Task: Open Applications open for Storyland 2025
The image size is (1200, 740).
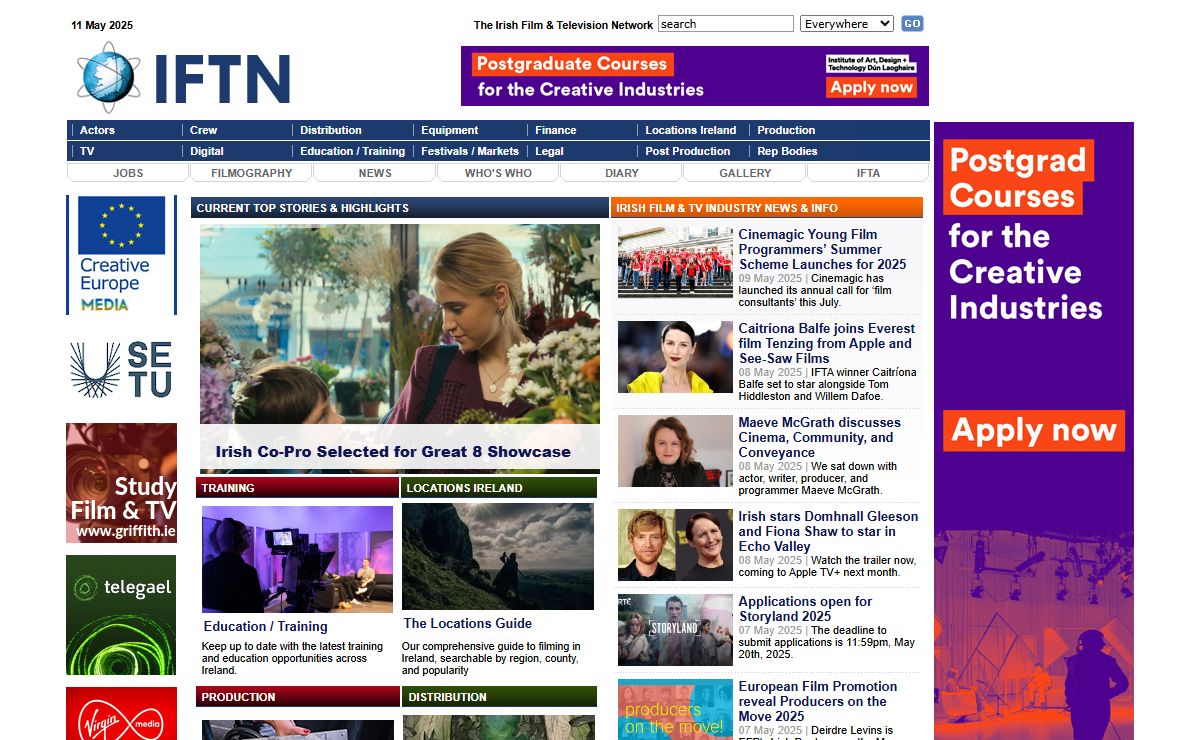Action: [x=805, y=609]
